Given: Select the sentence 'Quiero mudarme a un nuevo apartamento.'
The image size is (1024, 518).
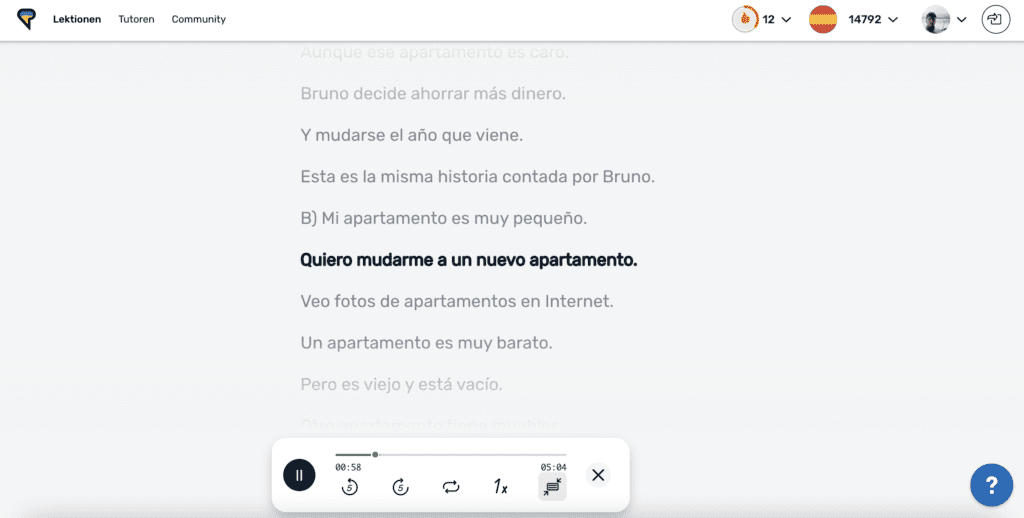Looking at the screenshot, I should click(x=468, y=260).
